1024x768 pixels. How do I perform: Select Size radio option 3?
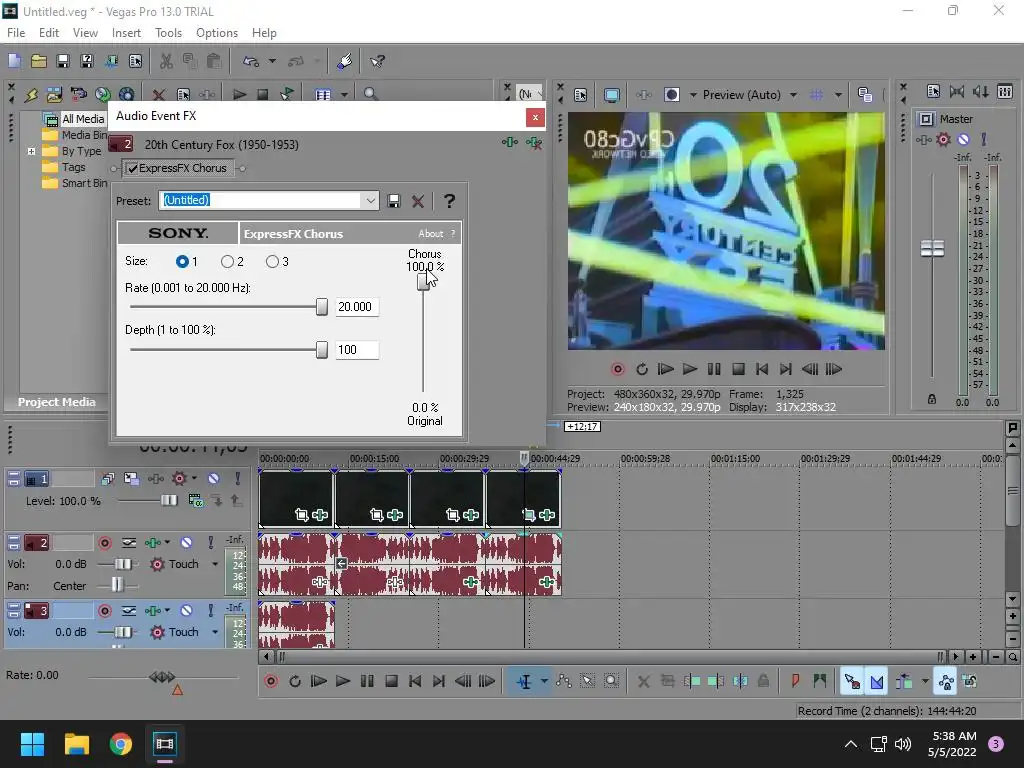272,261
